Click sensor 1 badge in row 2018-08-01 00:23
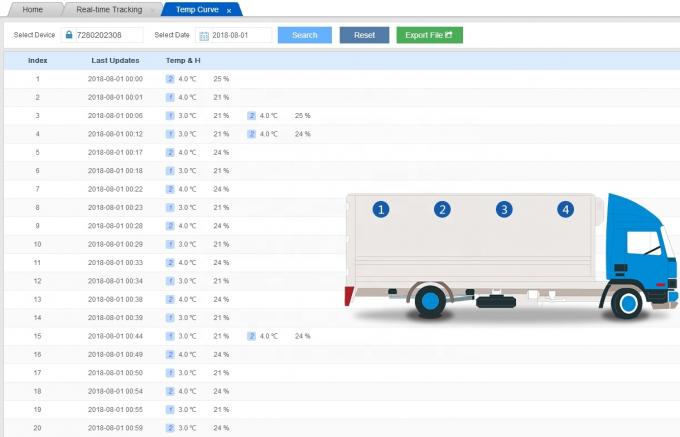 (x=170, y=207)
